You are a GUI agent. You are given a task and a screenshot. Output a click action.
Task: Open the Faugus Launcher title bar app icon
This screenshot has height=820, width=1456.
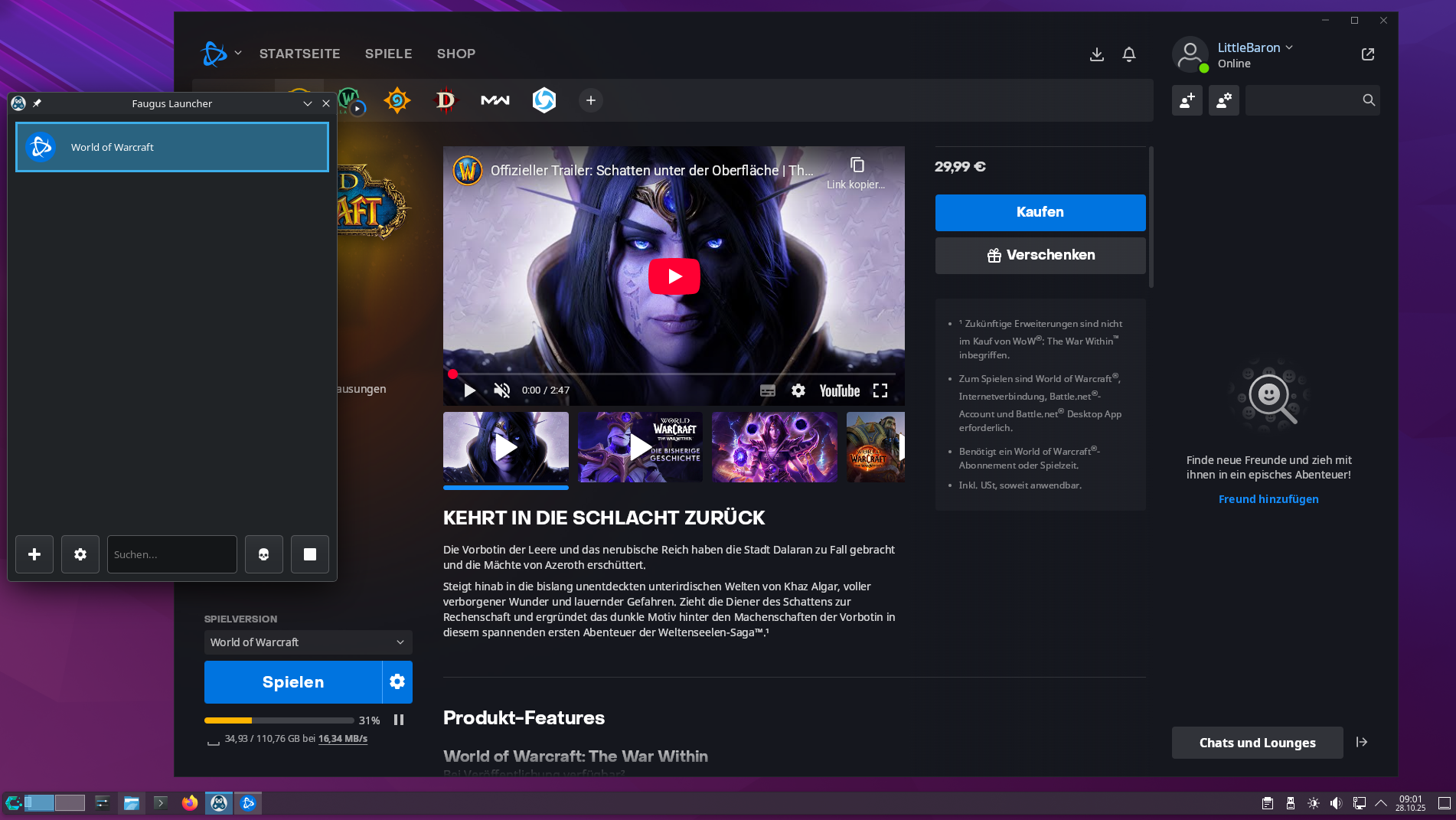pos(18,103)
